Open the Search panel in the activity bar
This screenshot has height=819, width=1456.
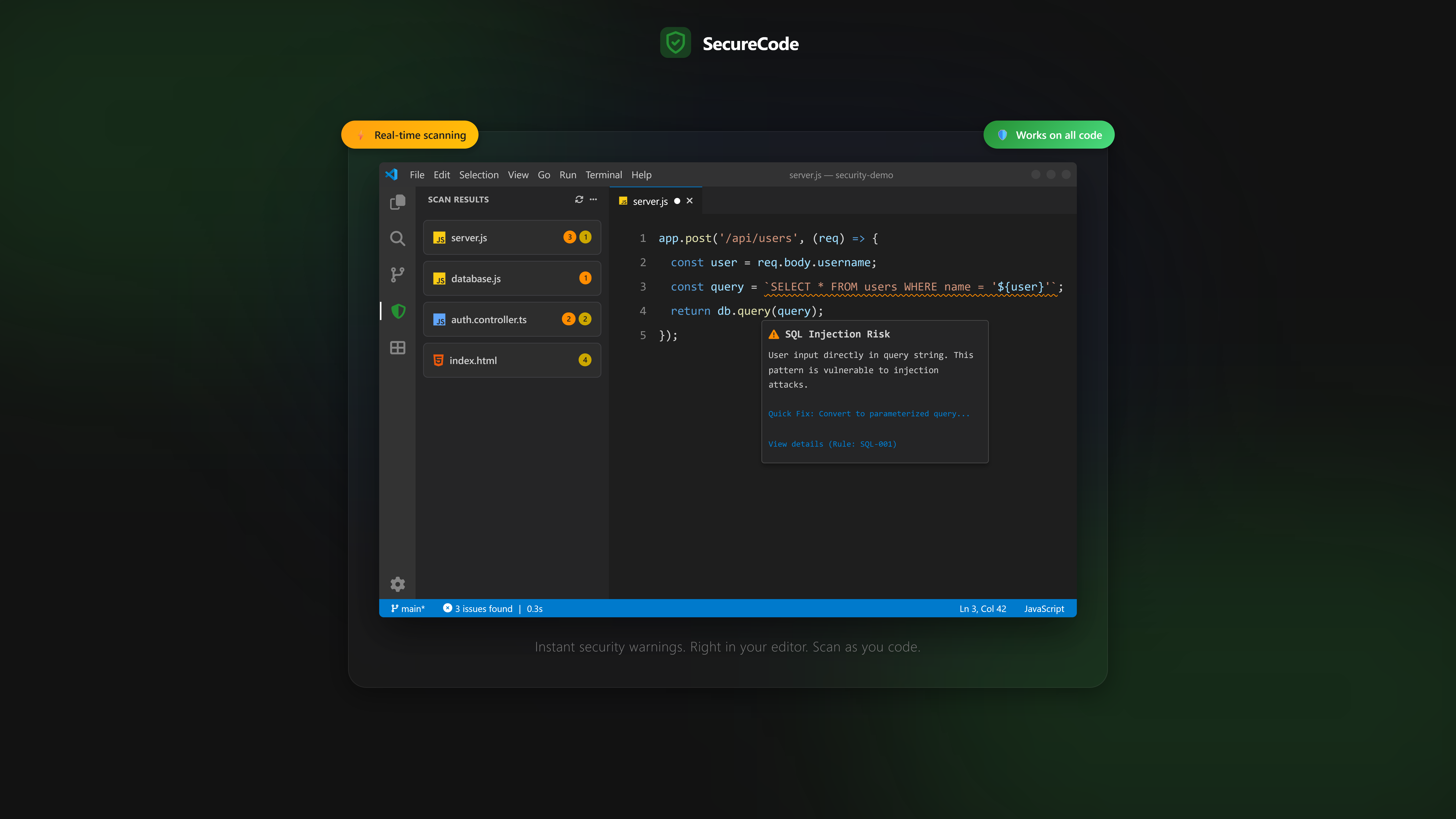tap(397, 238)
